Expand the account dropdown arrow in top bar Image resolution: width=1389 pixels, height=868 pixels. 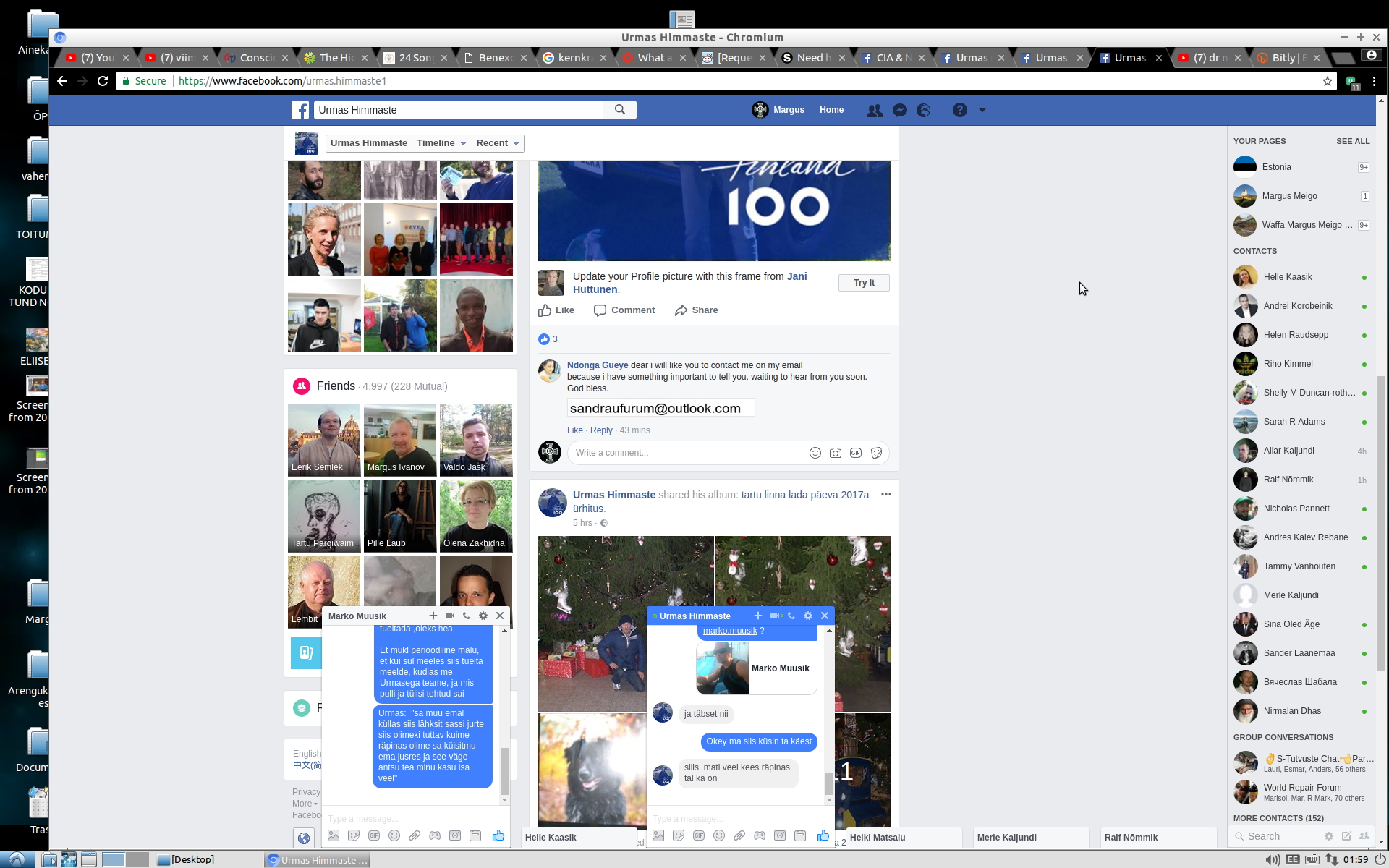click(x=982, y=110)
